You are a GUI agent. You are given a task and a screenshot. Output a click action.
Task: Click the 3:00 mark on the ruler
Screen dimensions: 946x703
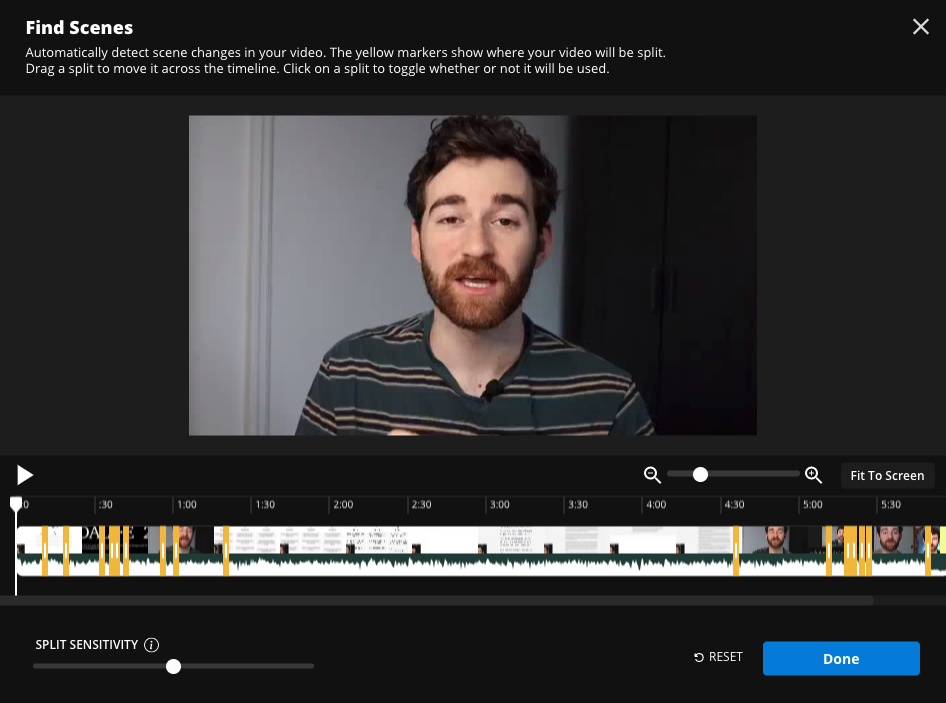[x=500, y=504]
